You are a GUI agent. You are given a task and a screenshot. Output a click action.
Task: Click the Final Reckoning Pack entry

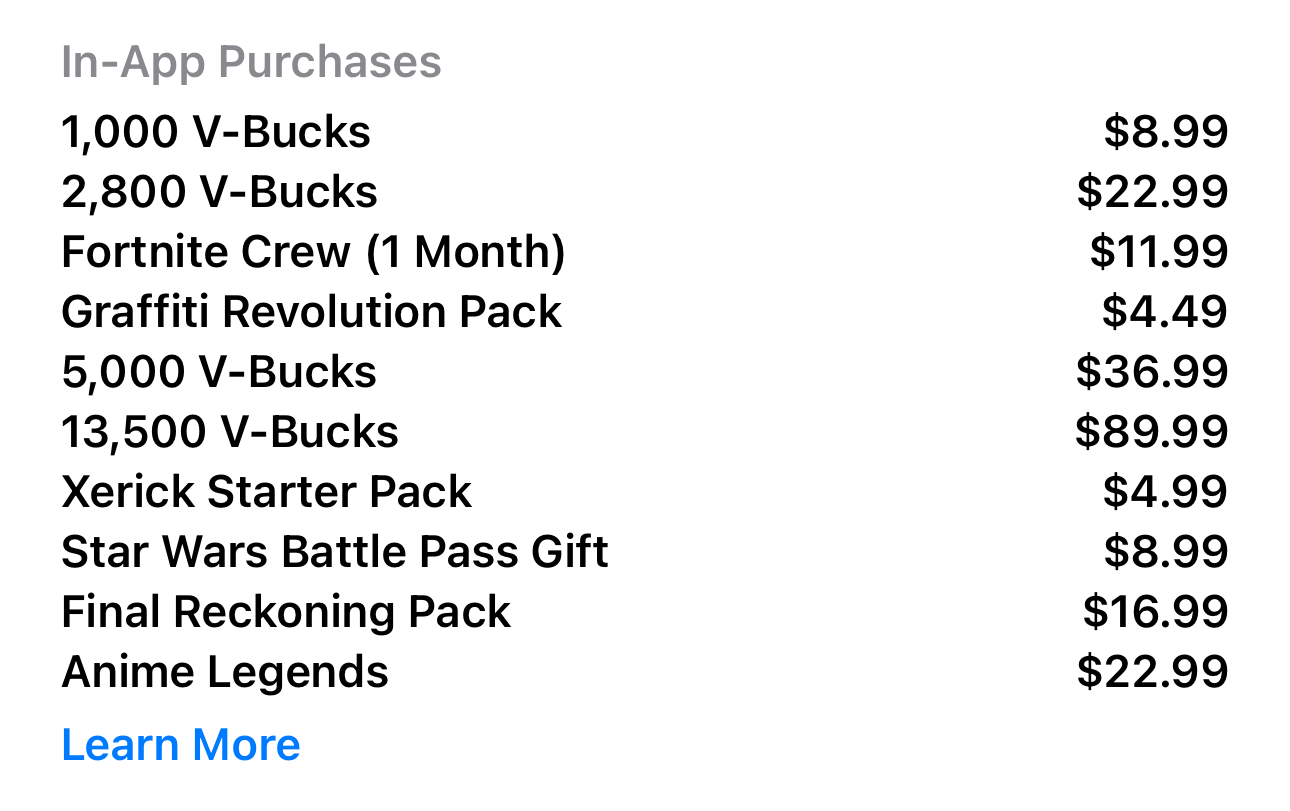click(286, 612)
